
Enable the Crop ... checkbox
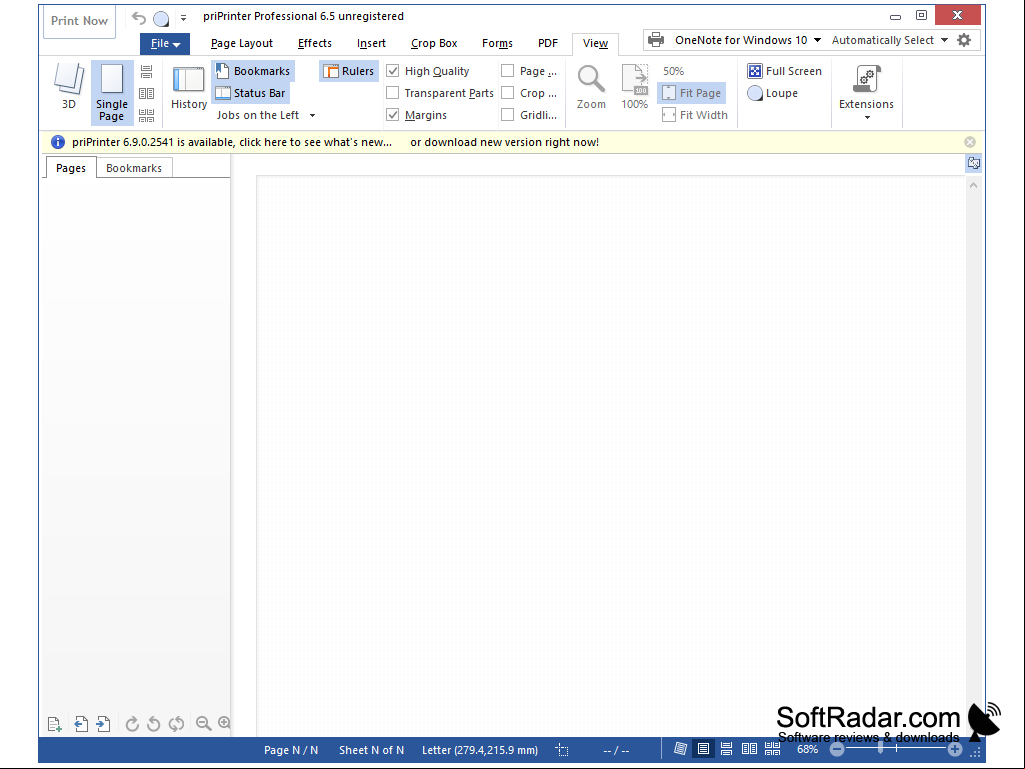tap(507, 93)
